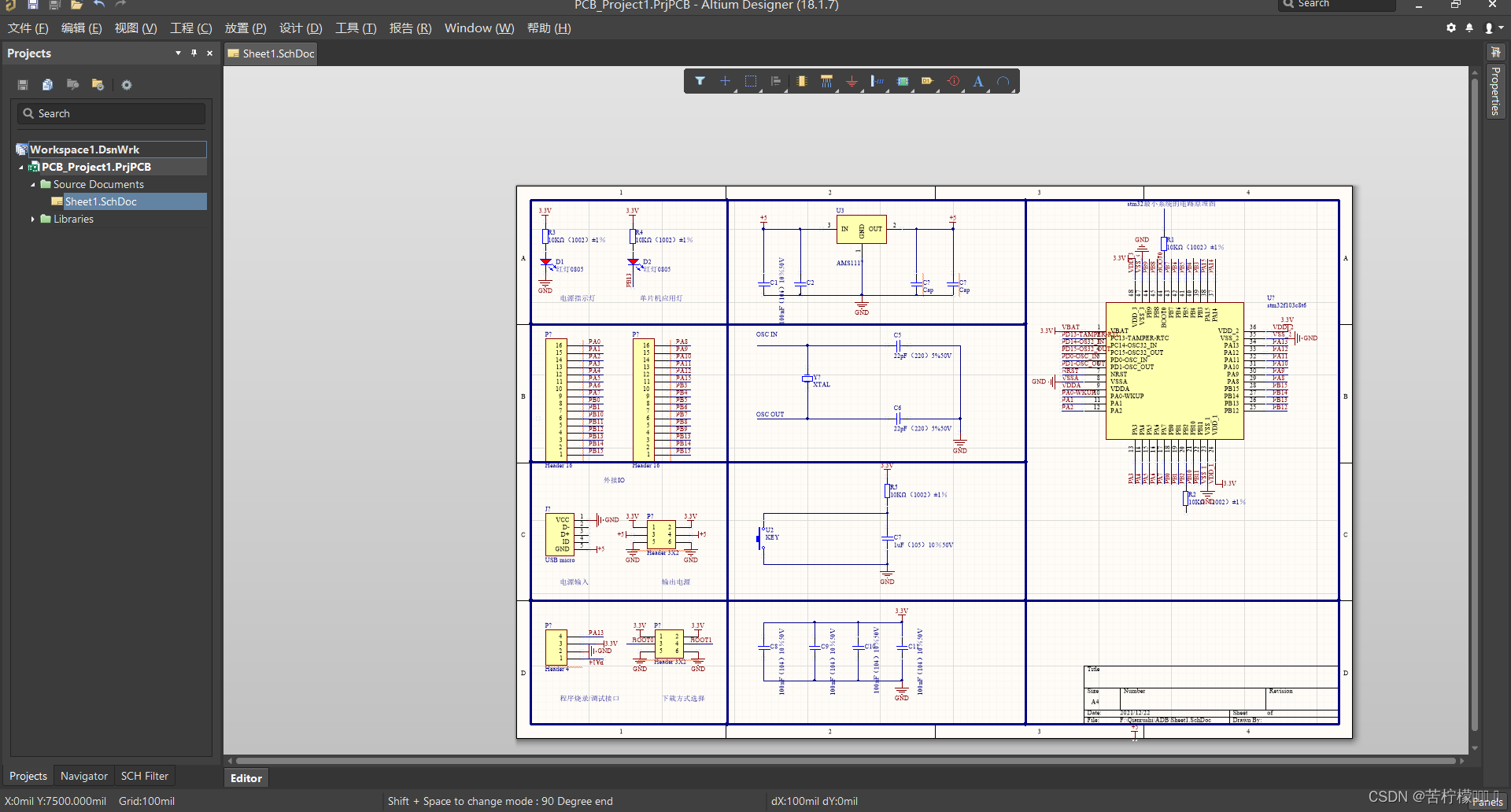
Task: Open a document via folder icon
Action: pos(76,5)
